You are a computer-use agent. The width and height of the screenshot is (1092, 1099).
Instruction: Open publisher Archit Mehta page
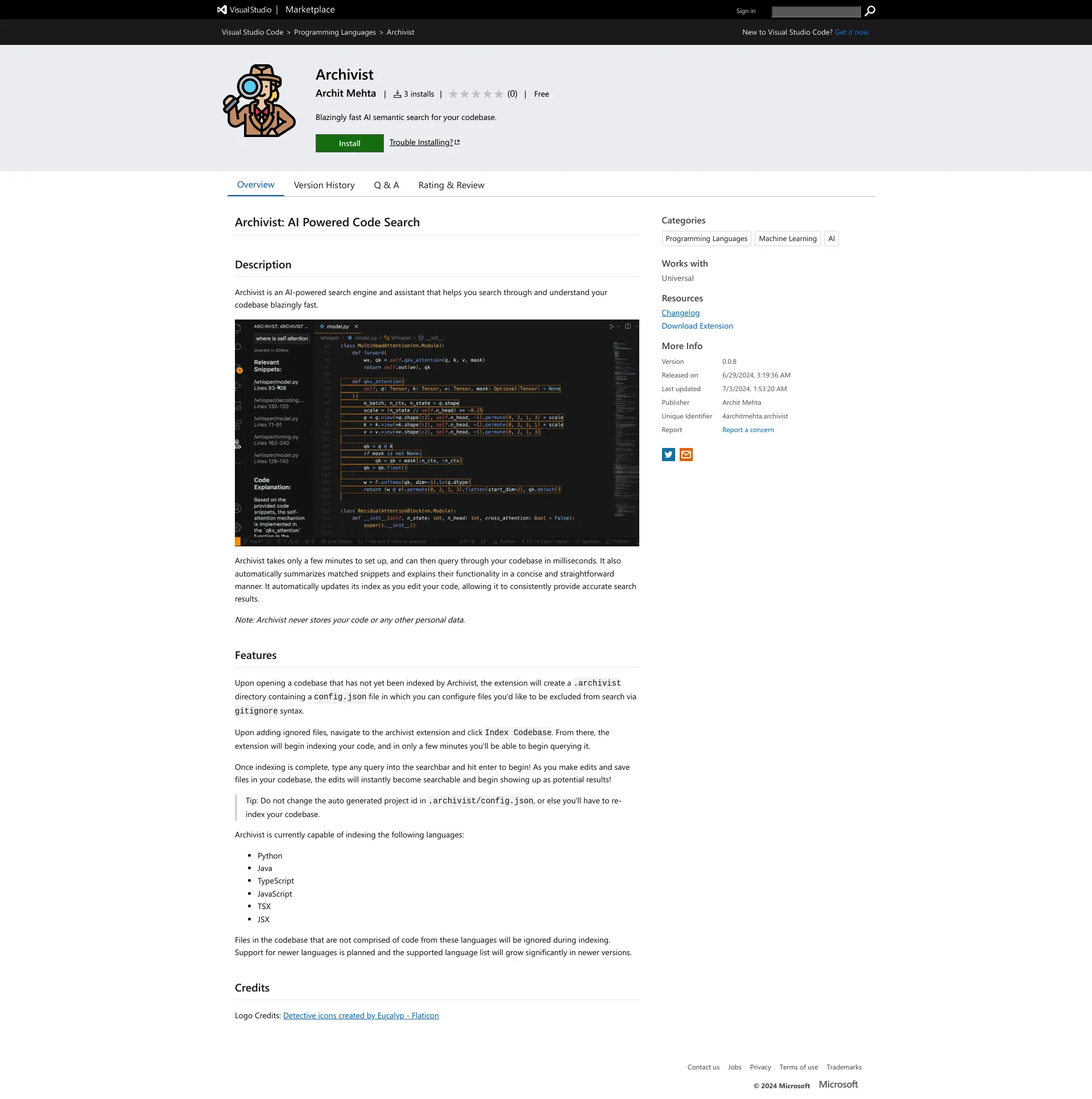click(345, 93)
